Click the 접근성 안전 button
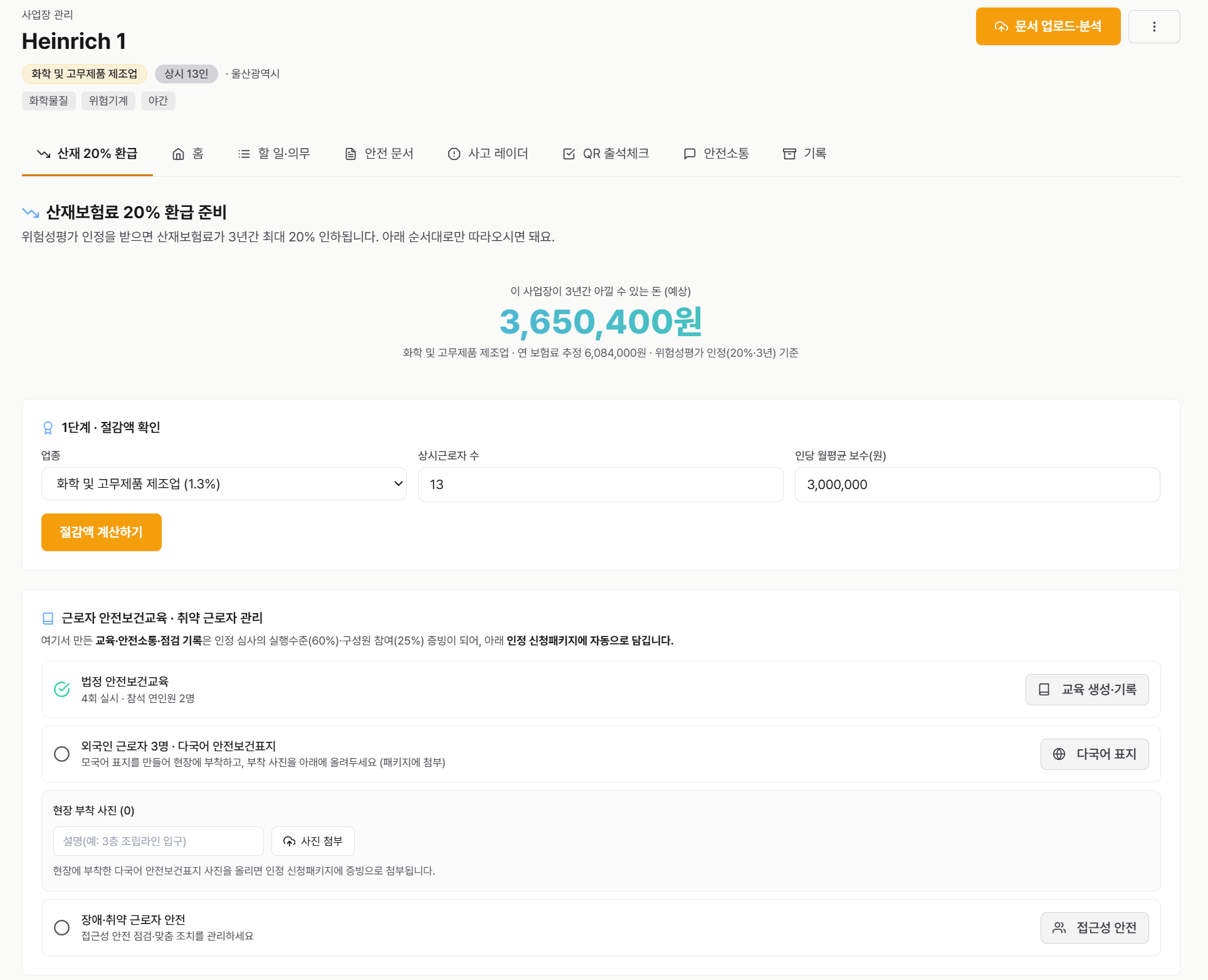 (x=1095, y=928)
